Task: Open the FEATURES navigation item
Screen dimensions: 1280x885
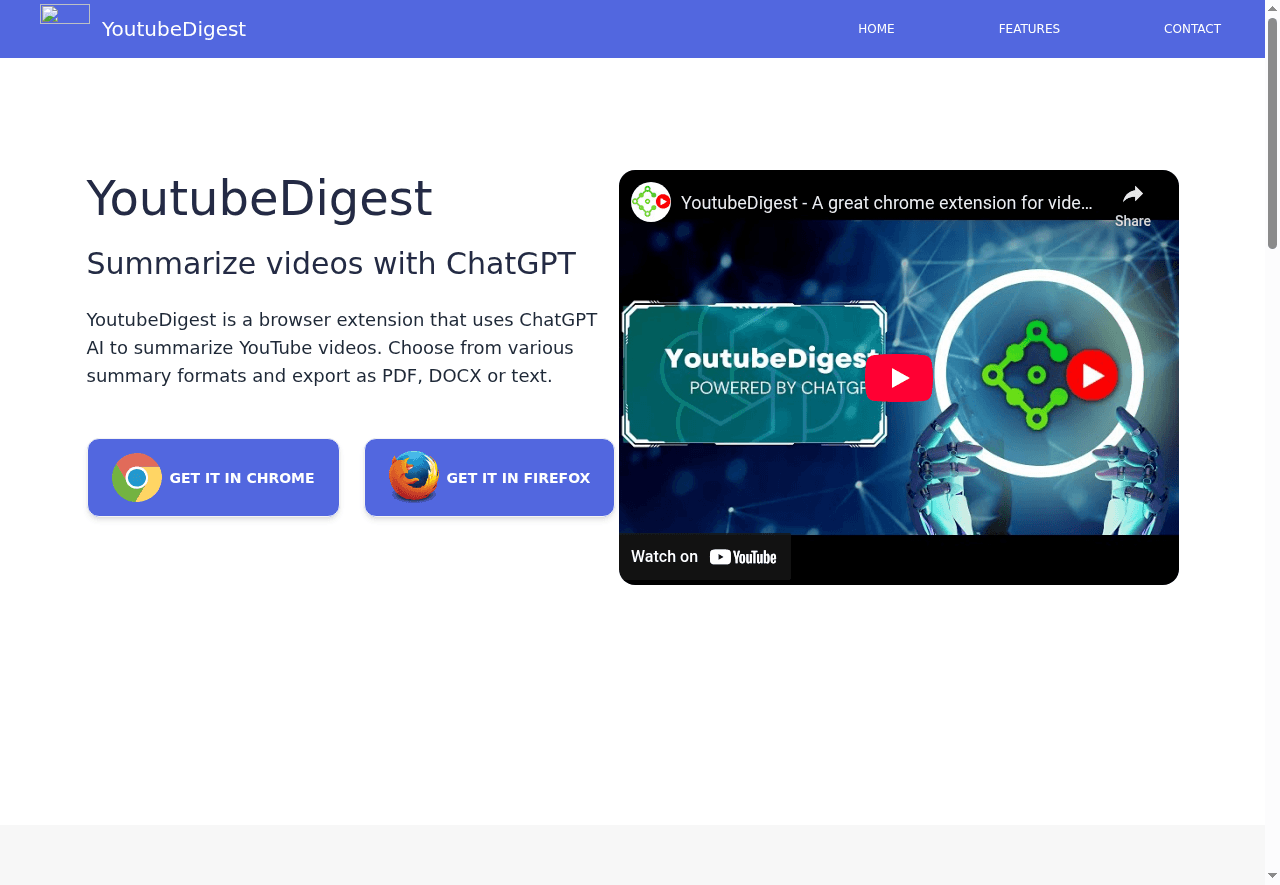Action: coord(1029,29)
